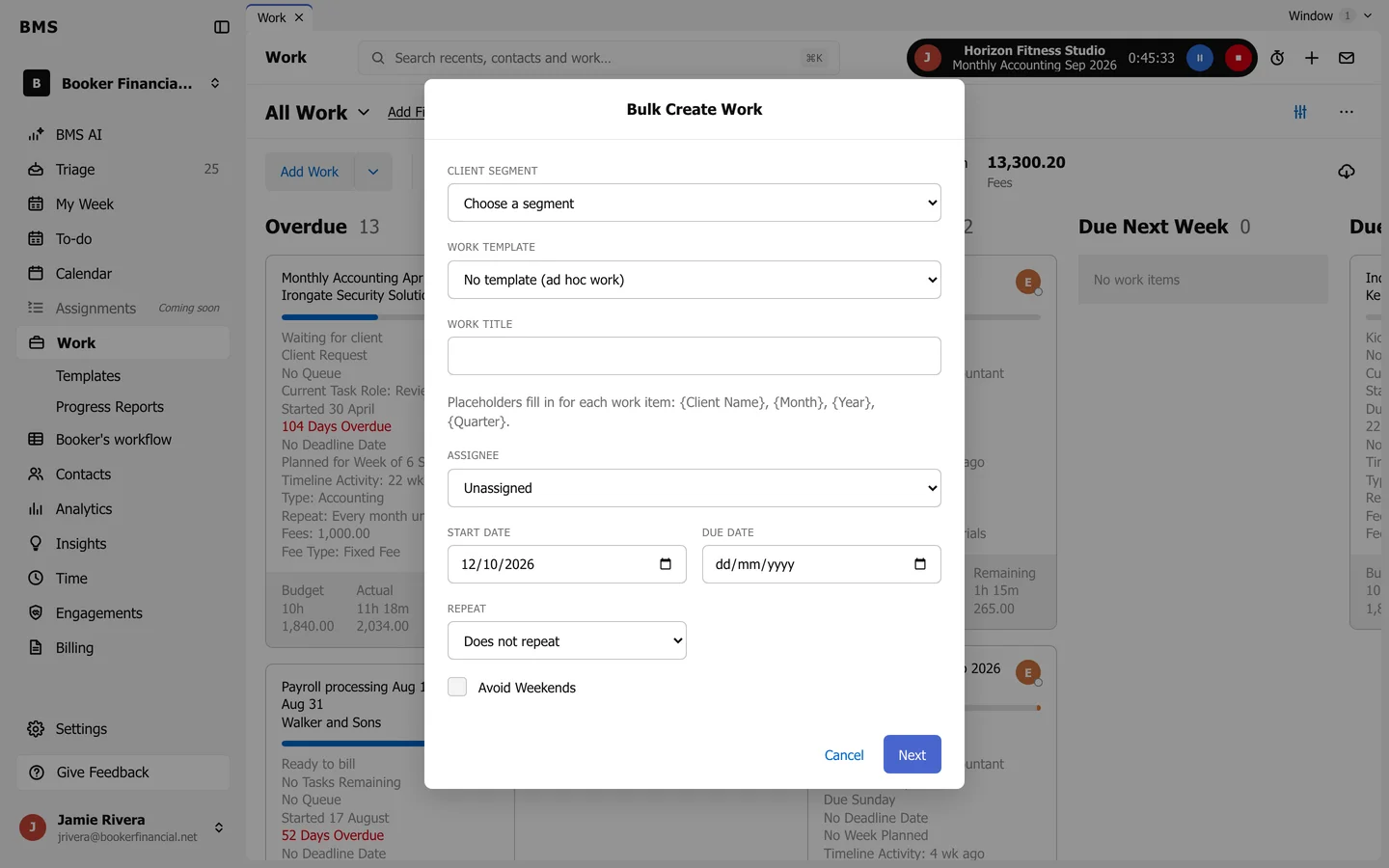Click Give Feedback item
The image size is (1389, 868).
(123, 773)
